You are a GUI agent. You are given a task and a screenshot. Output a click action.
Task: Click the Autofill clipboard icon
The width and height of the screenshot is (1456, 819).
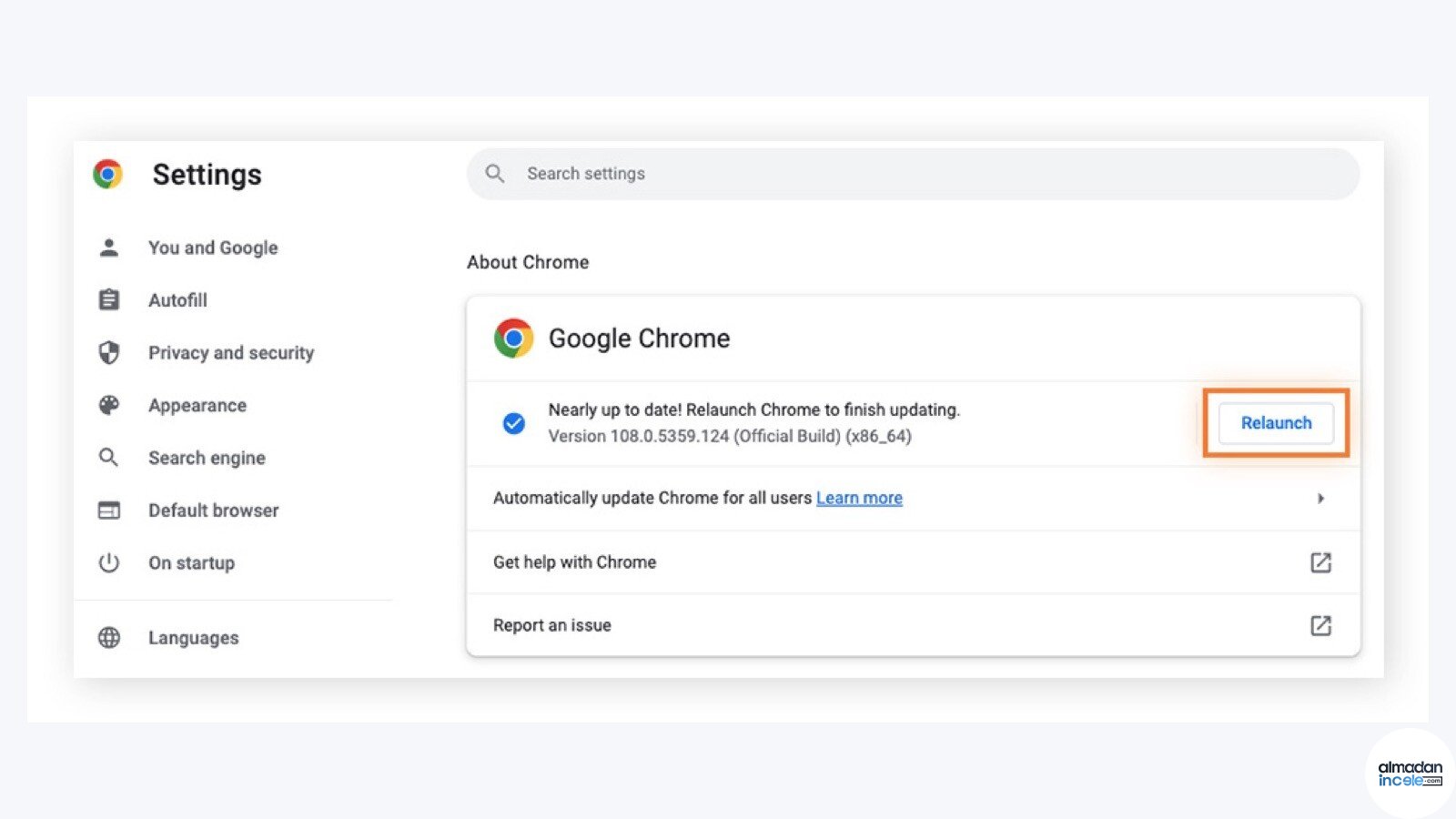pos(108,299)
